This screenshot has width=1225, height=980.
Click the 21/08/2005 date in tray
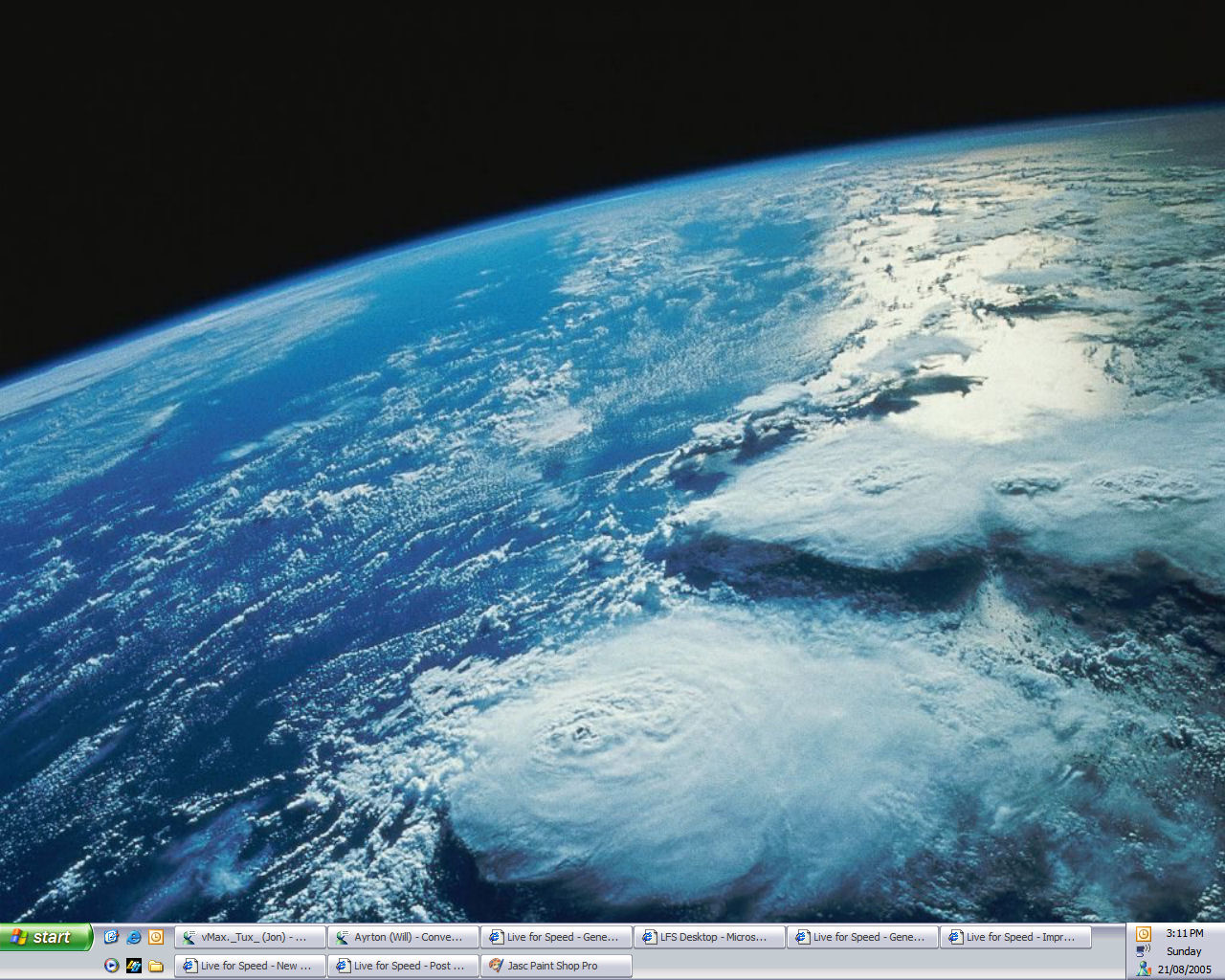point(1185,969)
